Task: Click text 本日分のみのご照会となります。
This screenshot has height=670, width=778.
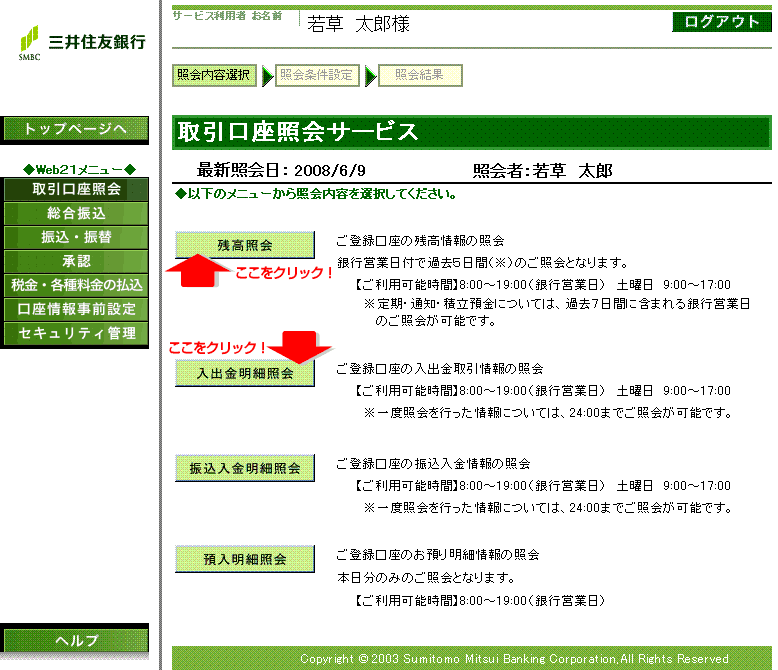Action: [427, 578]
